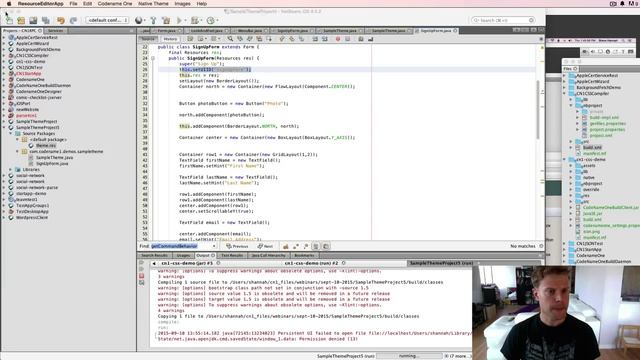Select the Output tab
Screen dimensions: 640x360
click(x=204, y=255)
